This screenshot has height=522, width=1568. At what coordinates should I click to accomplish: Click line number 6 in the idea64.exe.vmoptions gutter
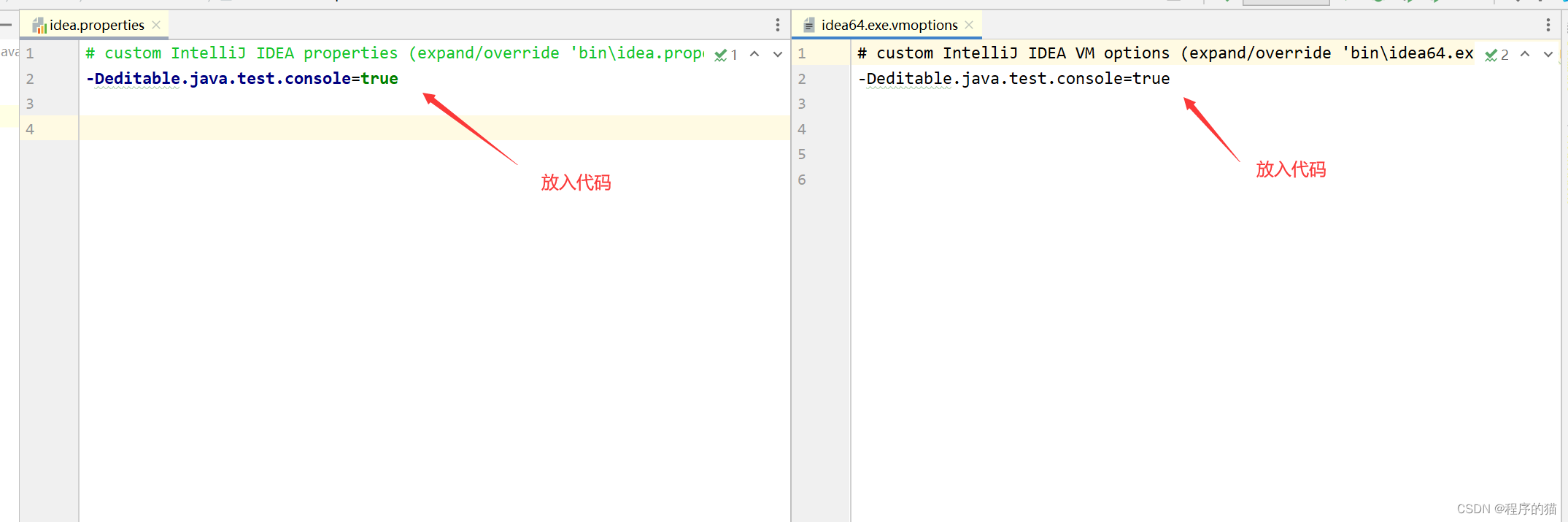pos(802,180)
